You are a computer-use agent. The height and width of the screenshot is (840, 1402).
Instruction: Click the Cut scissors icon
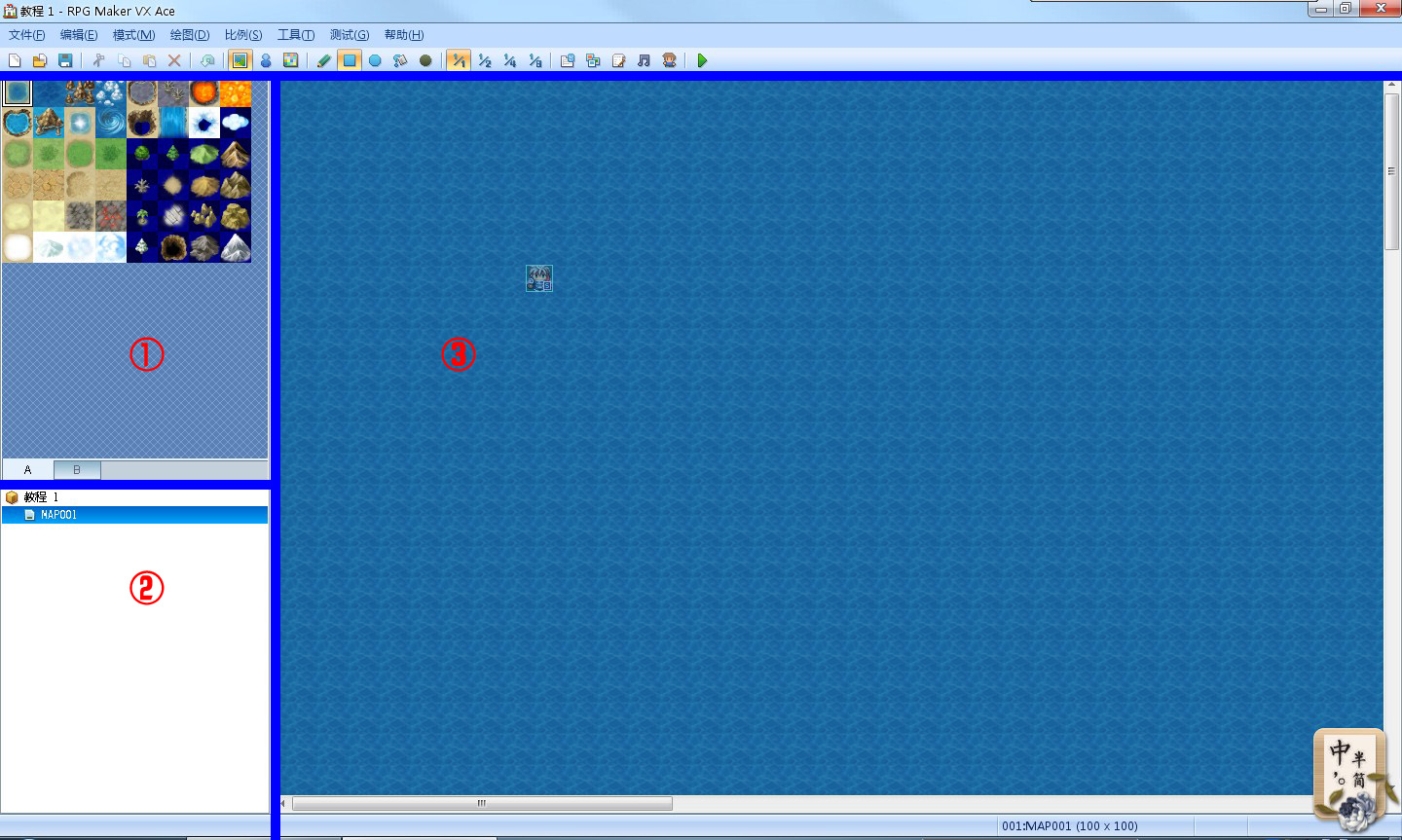coord(98,60)
